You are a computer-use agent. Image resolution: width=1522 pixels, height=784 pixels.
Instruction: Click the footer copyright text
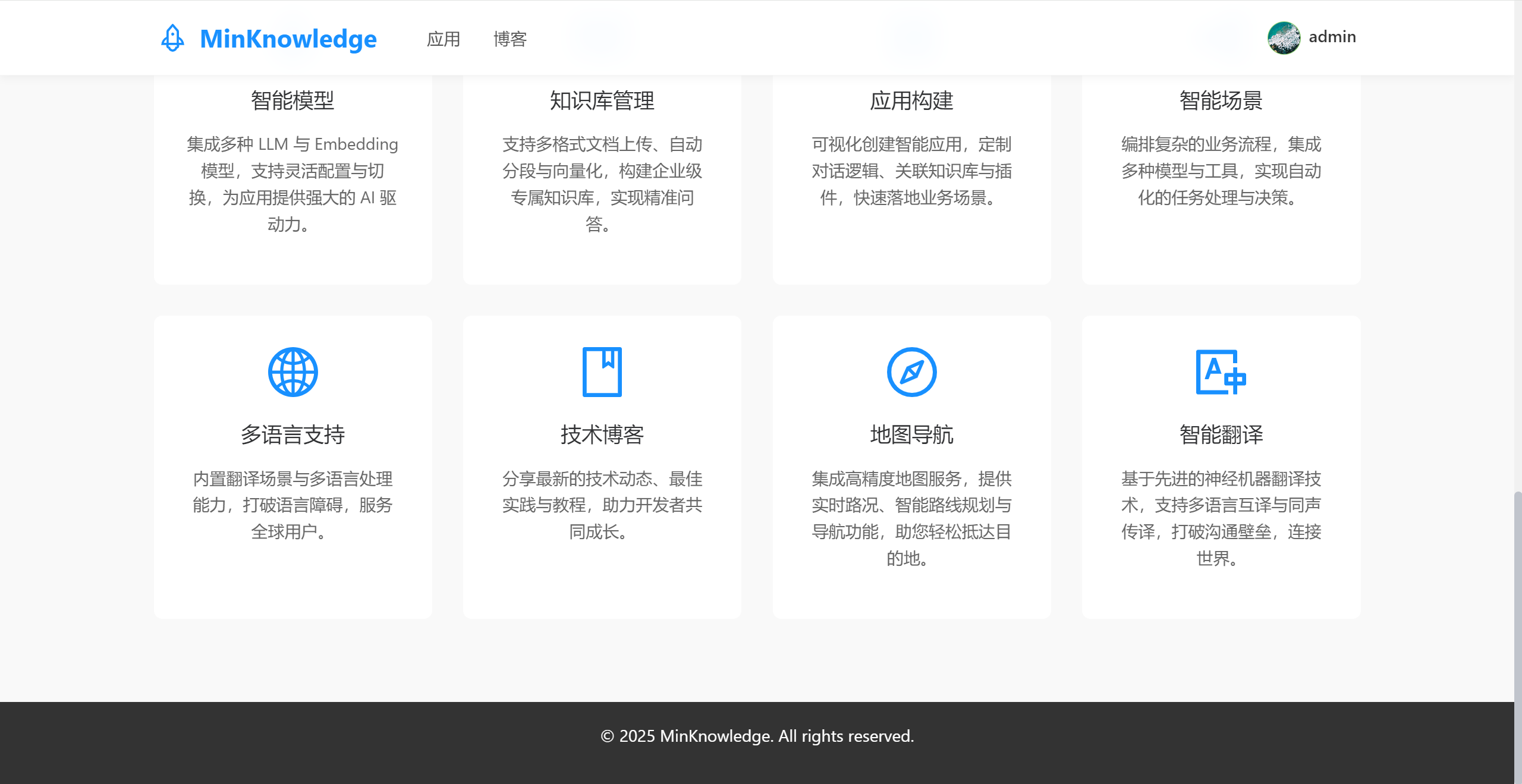(x=757, y=736)
